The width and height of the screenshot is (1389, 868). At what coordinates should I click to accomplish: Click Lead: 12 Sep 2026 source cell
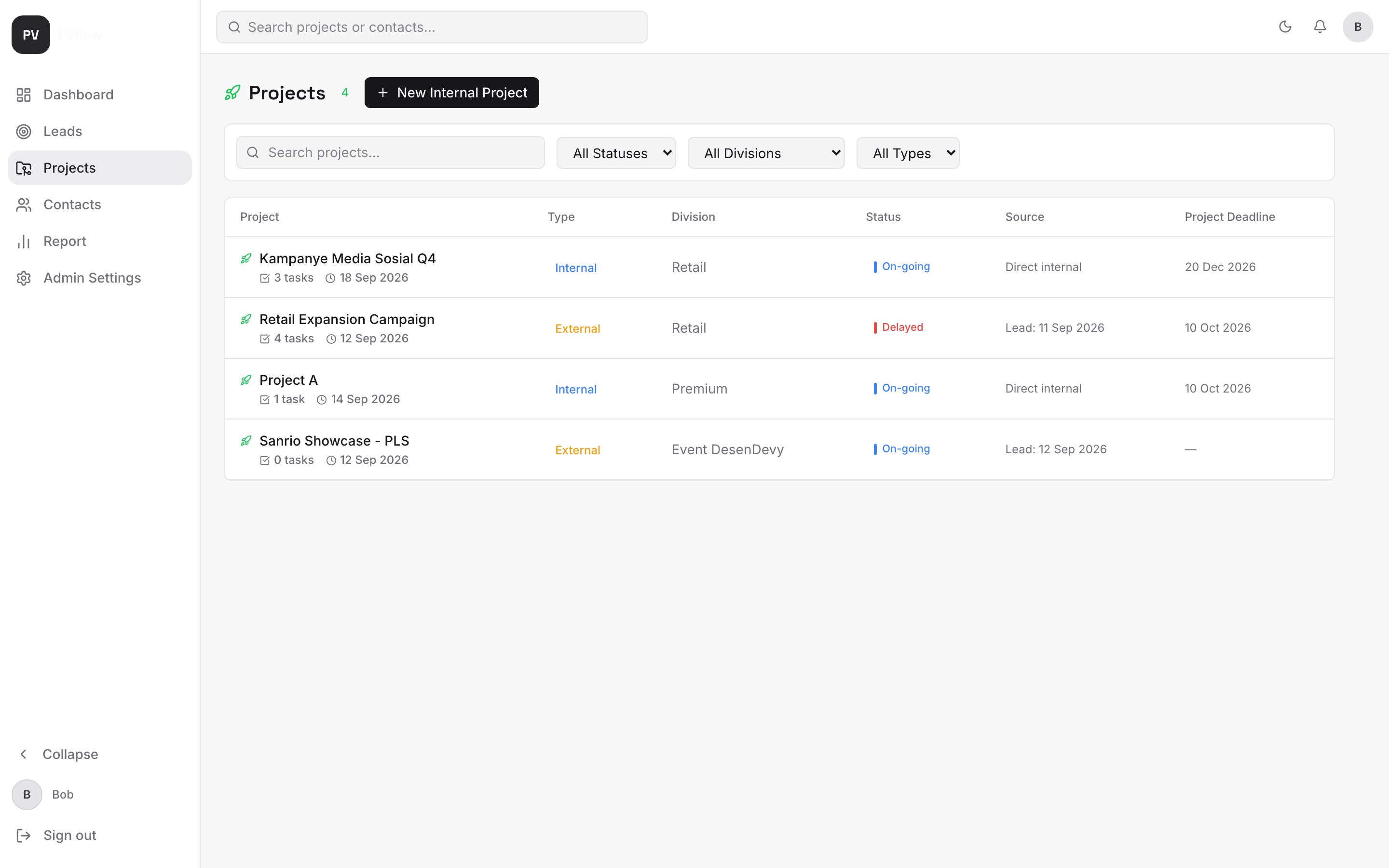click(1056, 449)
